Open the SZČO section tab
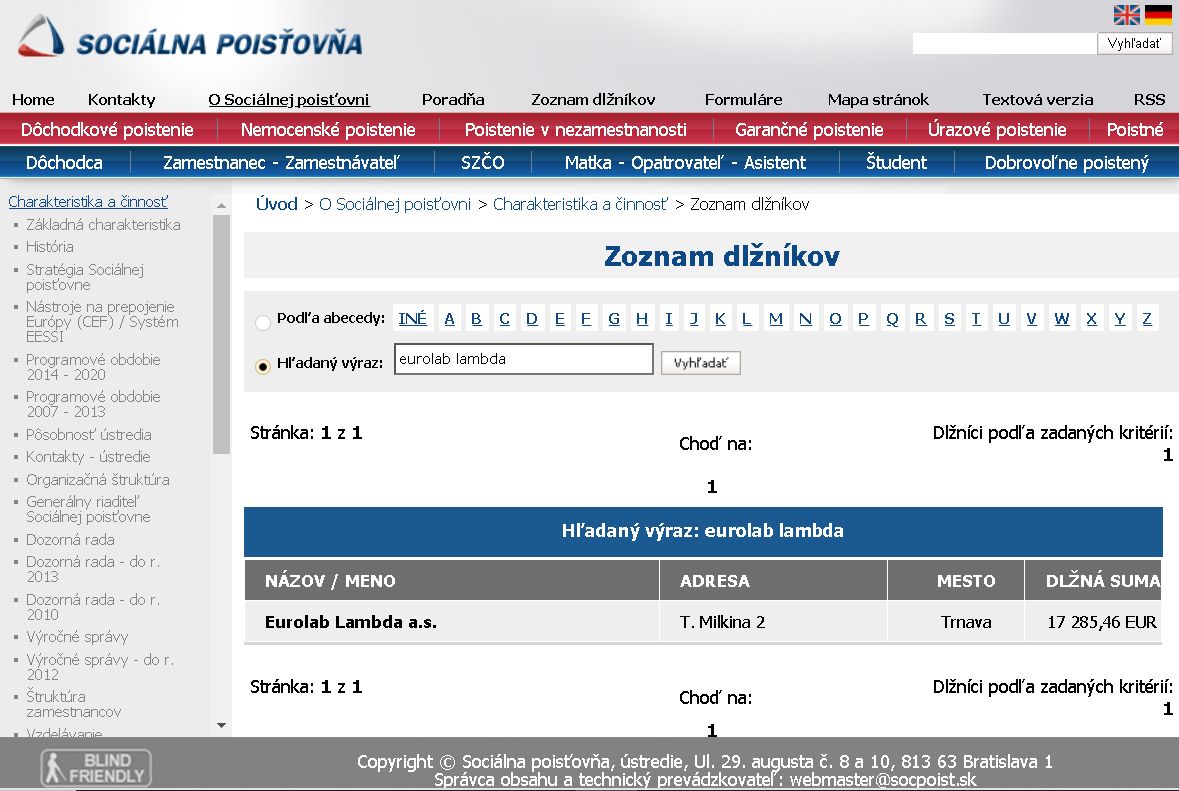This screenshot has height=791, width=1179. tap(483, 162)
